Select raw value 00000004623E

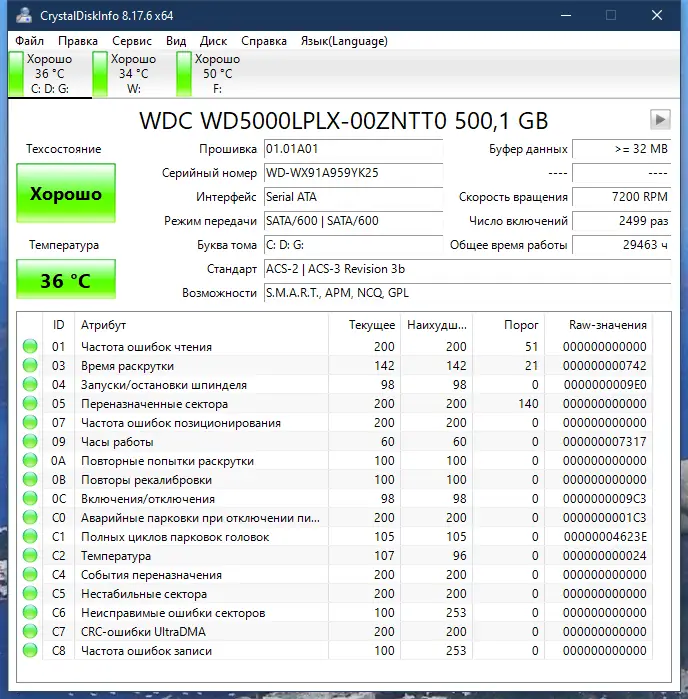pyautogui.click(x=605, y=537)
